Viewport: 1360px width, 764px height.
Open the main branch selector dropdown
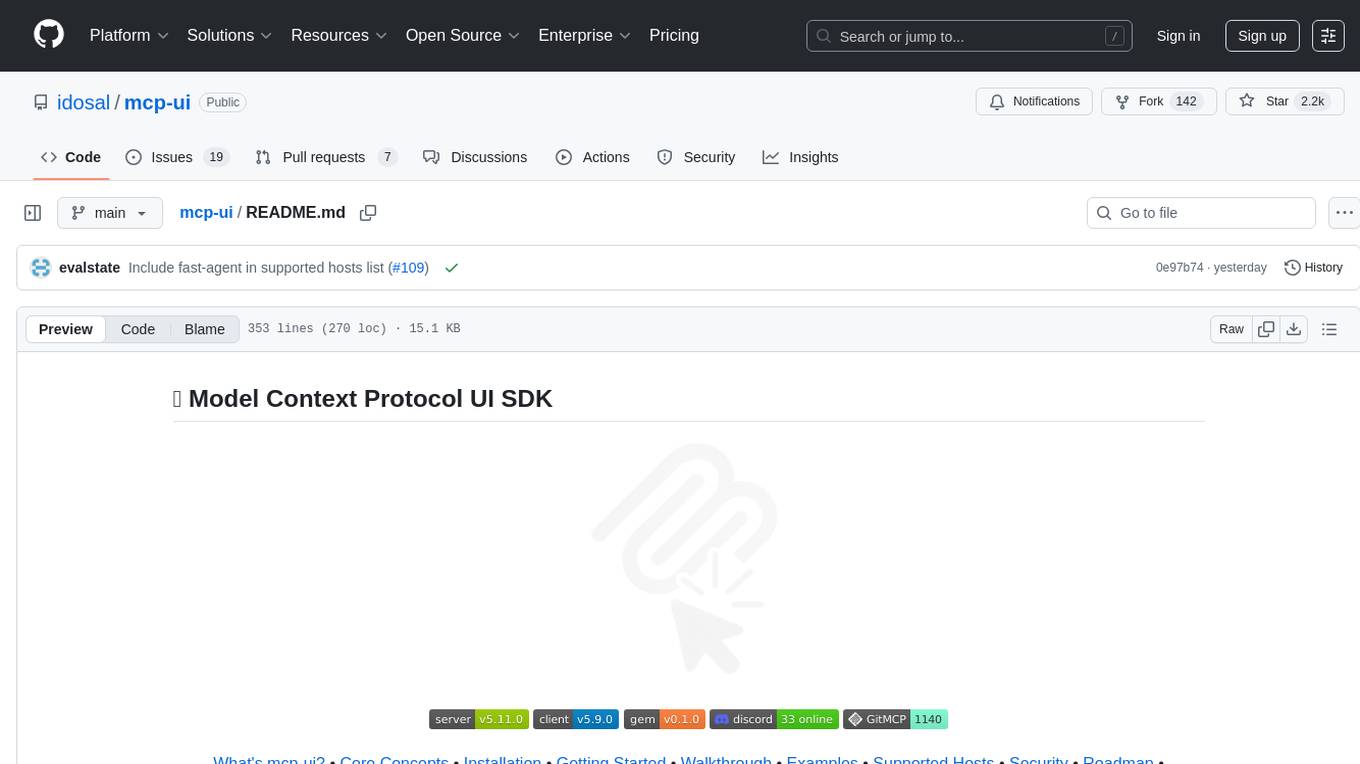110,213
